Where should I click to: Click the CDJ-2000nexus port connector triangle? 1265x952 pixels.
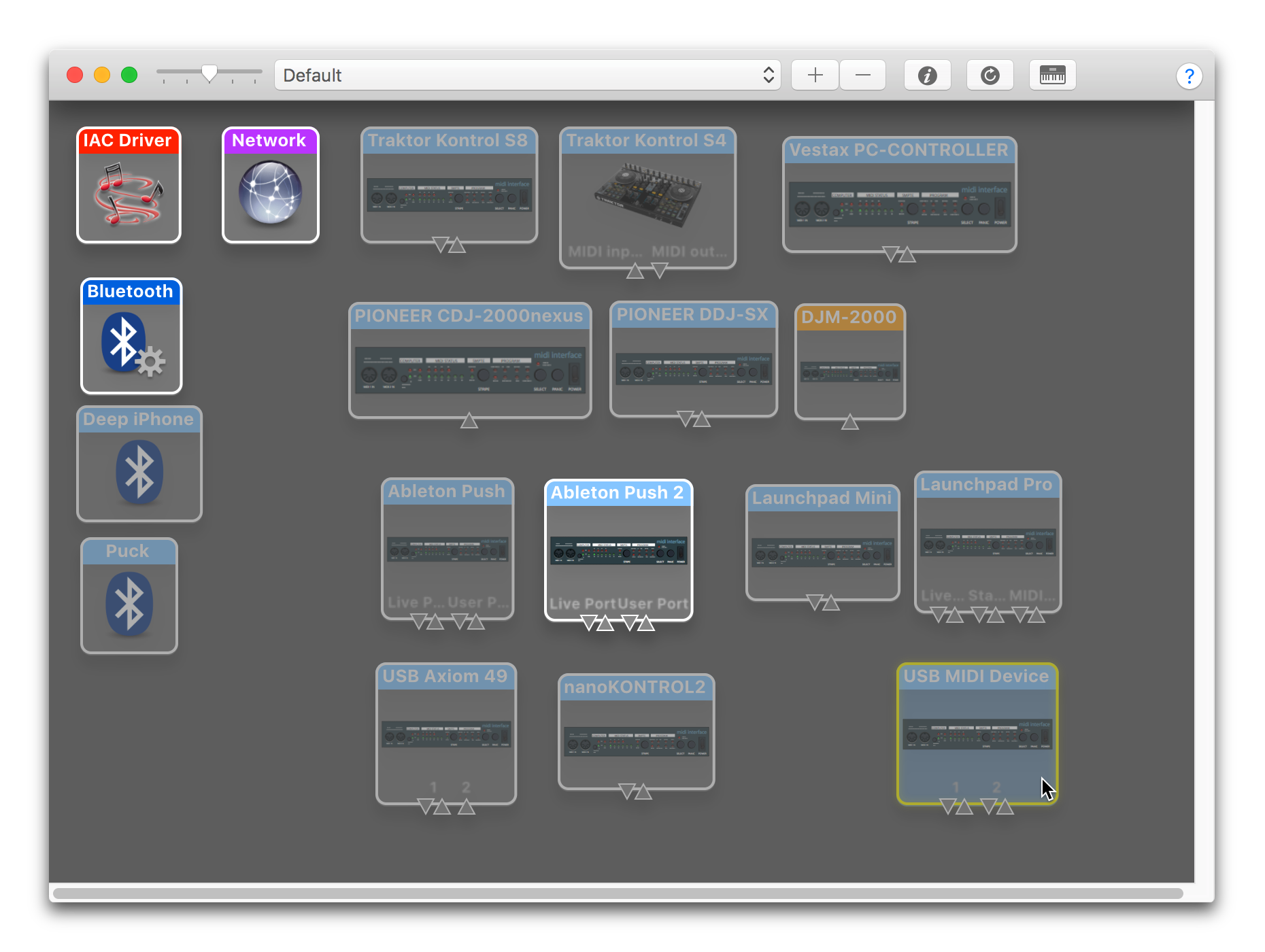(469, 421)
